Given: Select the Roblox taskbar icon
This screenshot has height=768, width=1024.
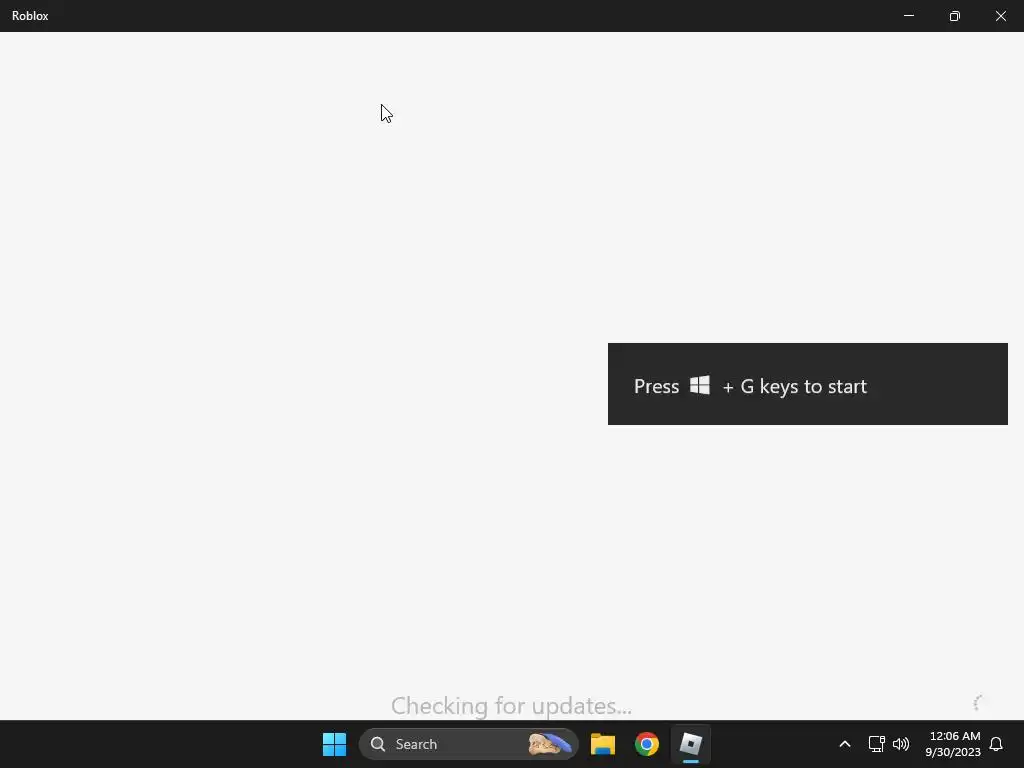Looking at the screenshot, I should coord(690,744).
